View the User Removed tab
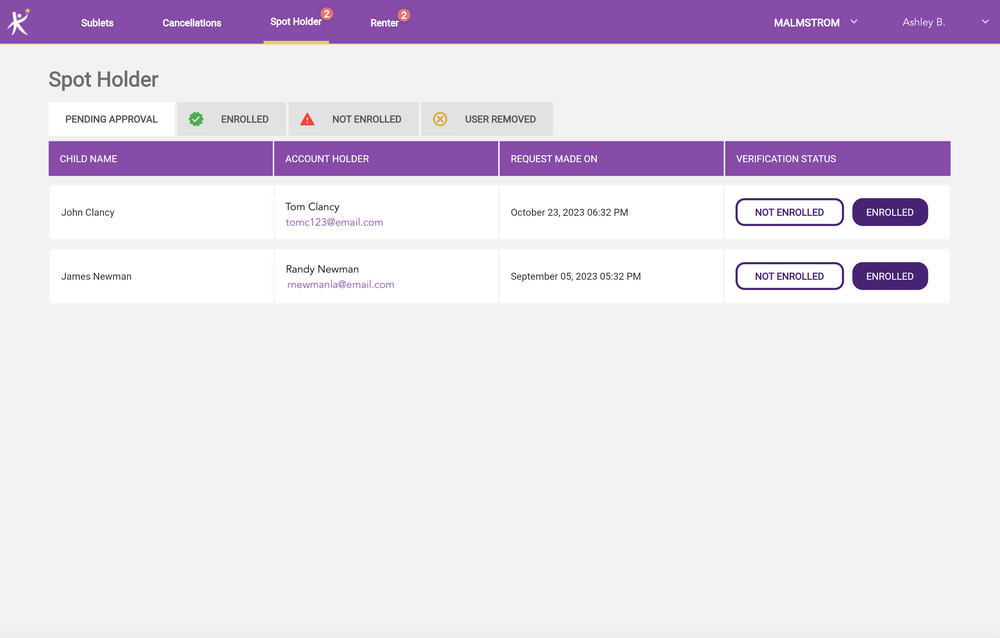1000x638 pixels. coord(500,119)
